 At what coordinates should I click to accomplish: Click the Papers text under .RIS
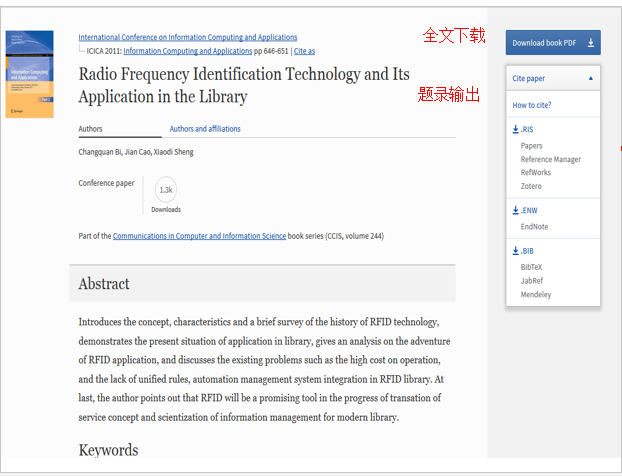pos(531,146)
